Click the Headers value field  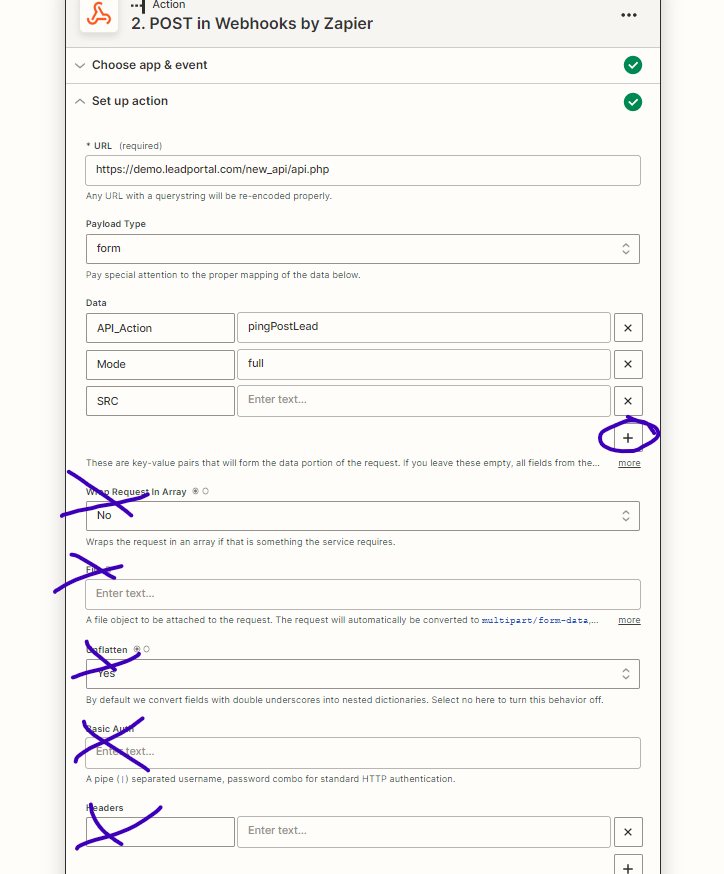(x=424, y=832)
